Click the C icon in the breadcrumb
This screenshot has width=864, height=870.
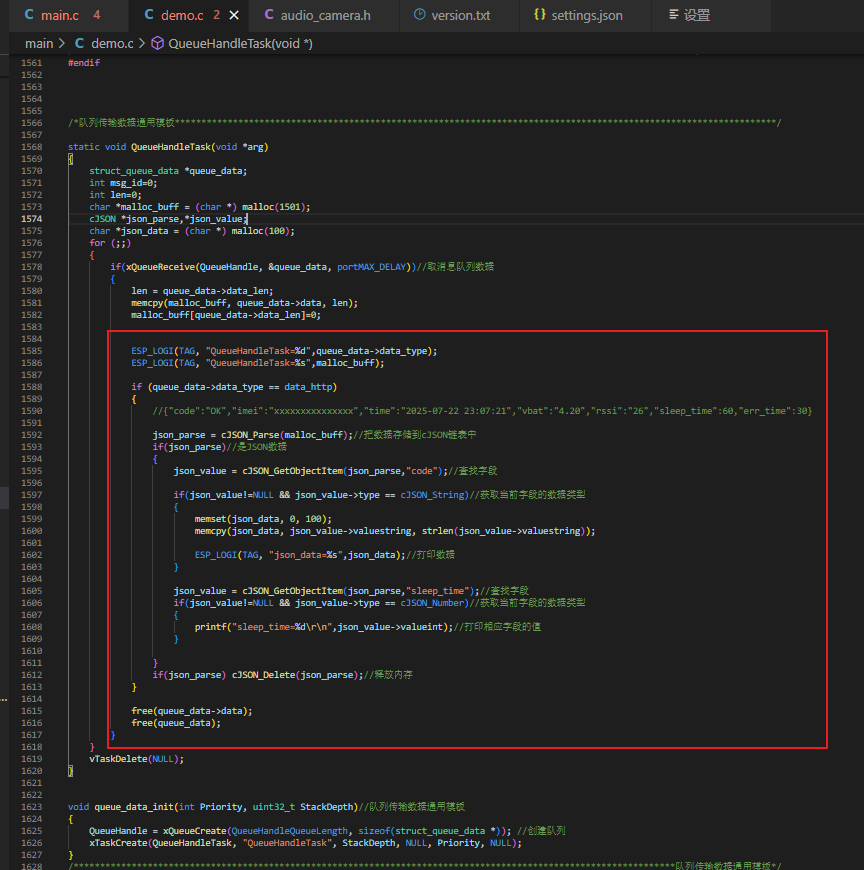point(79,43)
